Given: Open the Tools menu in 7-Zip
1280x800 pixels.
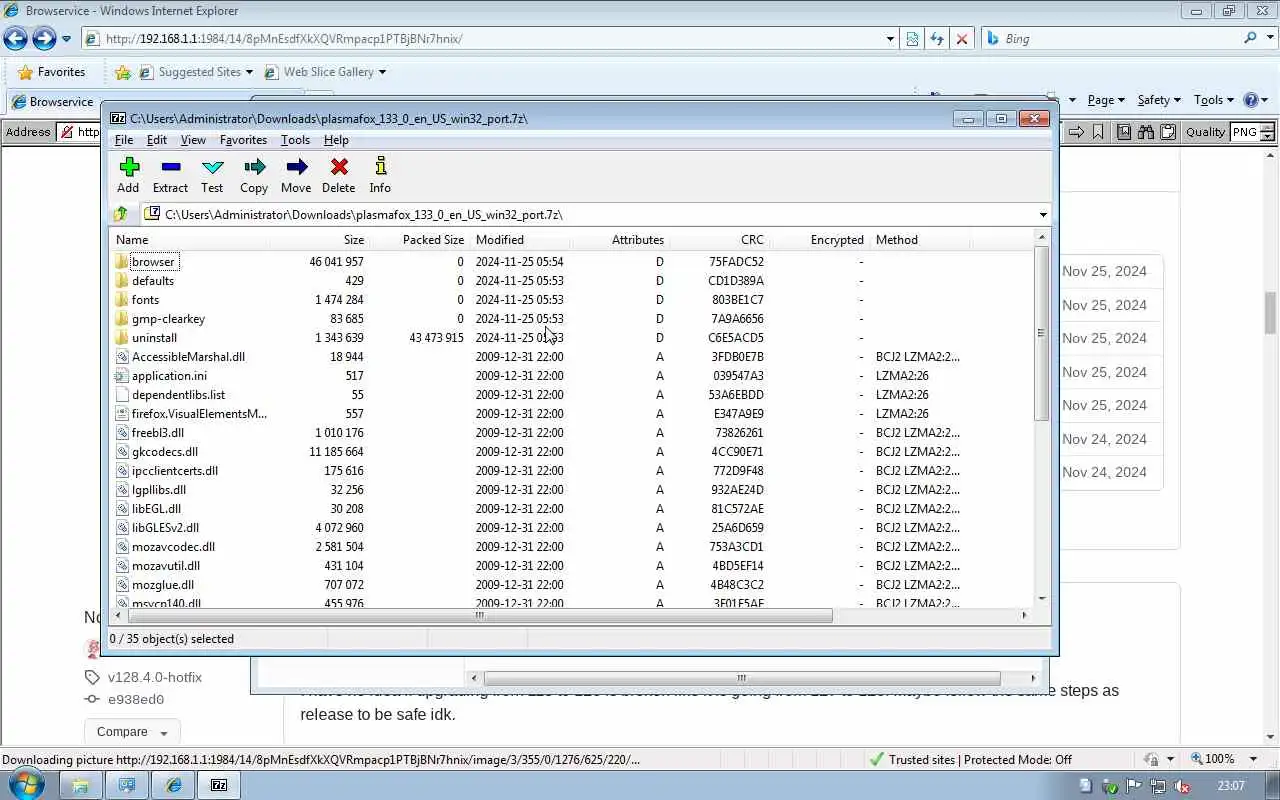Looking at the screenshot, I should tap(295, 140).
